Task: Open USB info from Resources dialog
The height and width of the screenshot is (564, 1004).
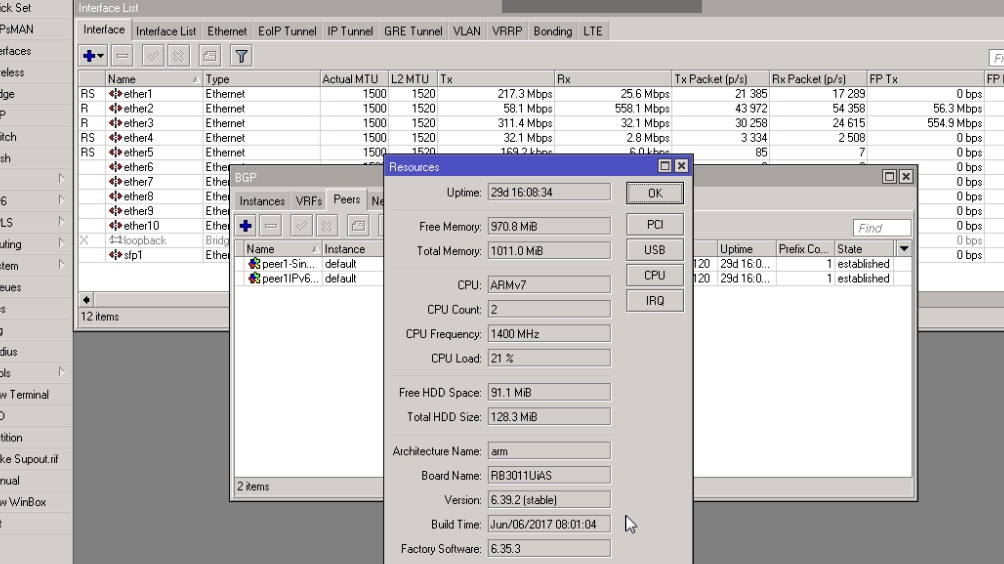Action: (654, 250)
